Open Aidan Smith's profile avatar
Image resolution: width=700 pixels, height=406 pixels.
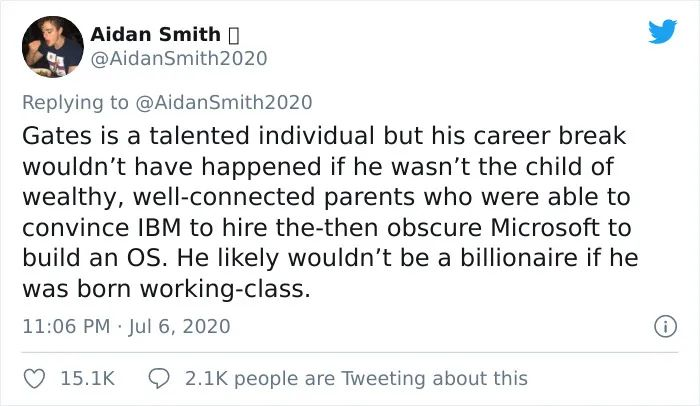51,46
